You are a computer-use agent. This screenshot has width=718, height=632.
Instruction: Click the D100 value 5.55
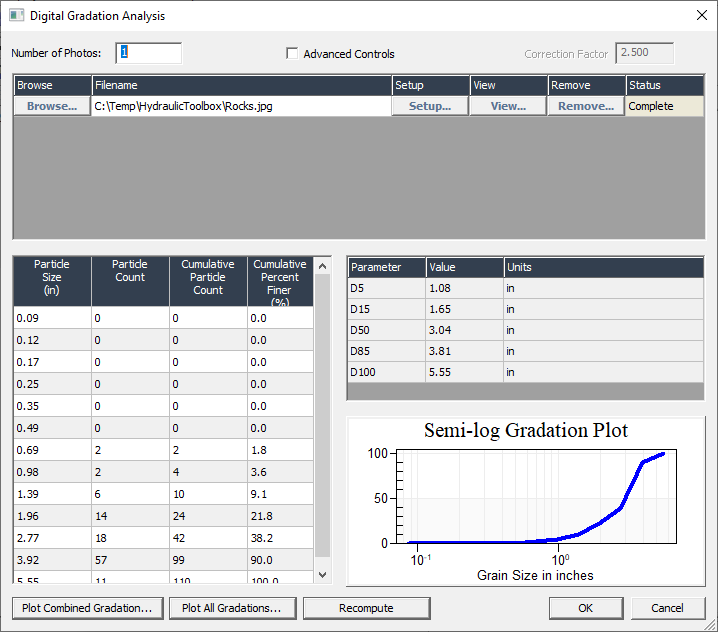(464, 372)
